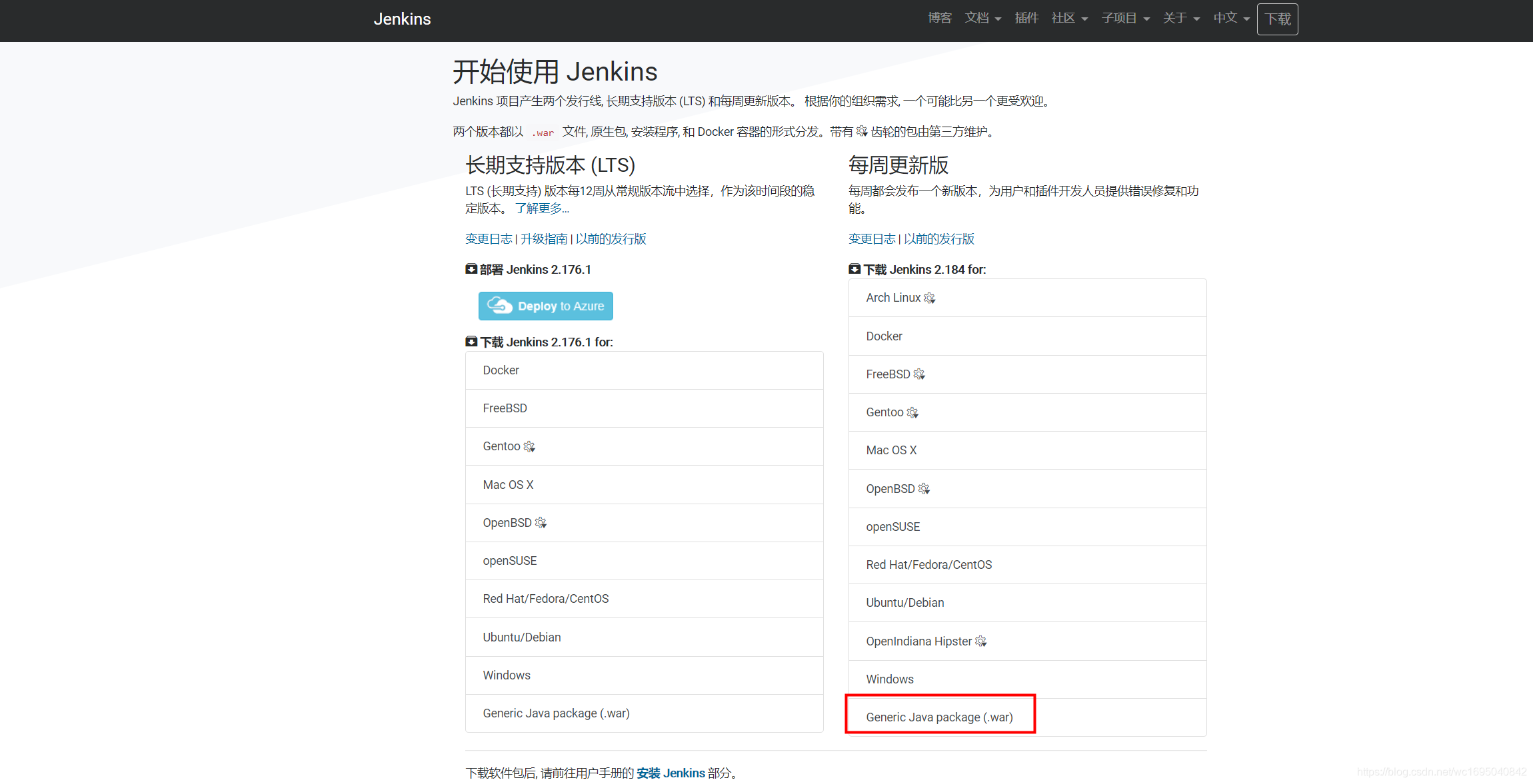Select Mac OS X in the weekly list
Image resolution: width=1533 pixels, height=784 pixels.
coord(1028,450)
